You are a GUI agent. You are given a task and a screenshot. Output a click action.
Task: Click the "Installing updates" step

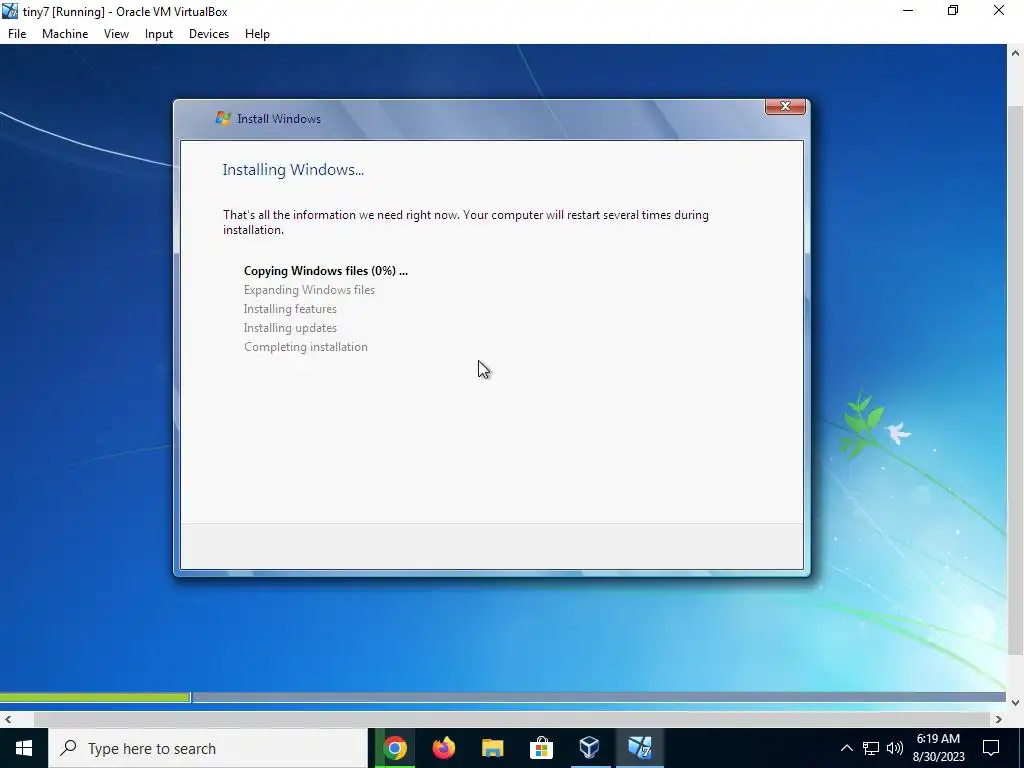291,328
